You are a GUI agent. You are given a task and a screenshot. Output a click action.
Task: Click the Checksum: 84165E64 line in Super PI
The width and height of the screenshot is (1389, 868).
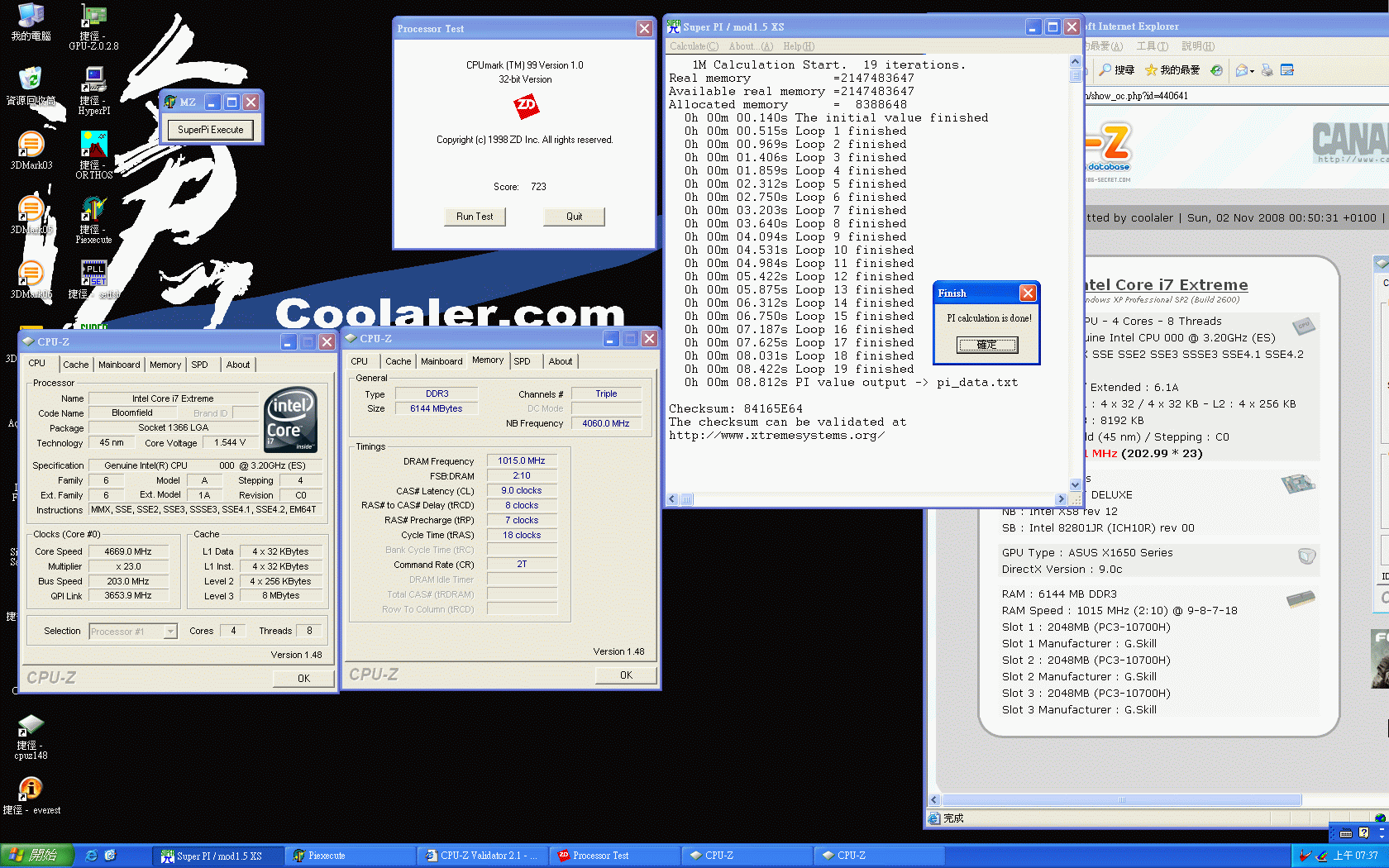coord(735,408)
